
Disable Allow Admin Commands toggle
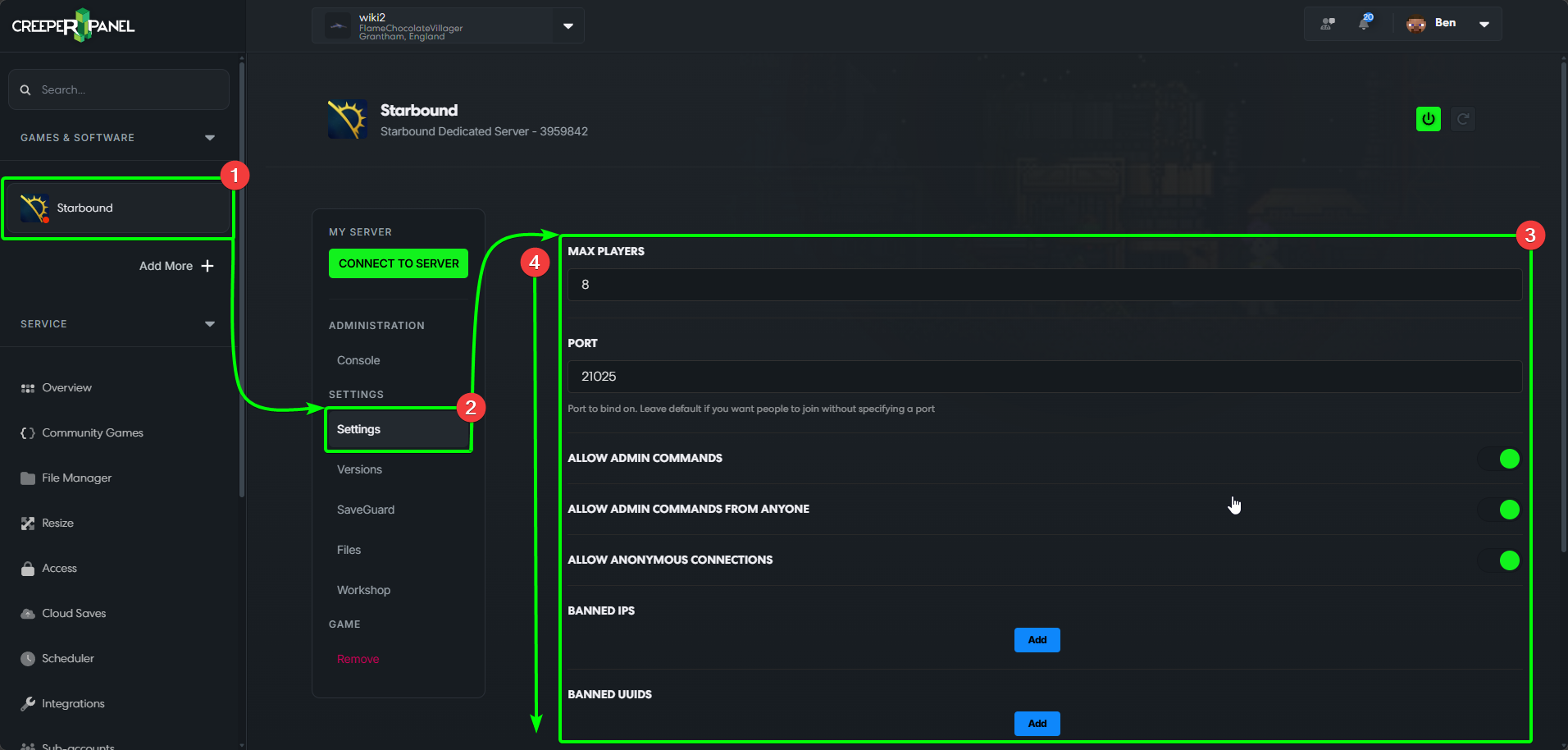[x=1499, y=459]
